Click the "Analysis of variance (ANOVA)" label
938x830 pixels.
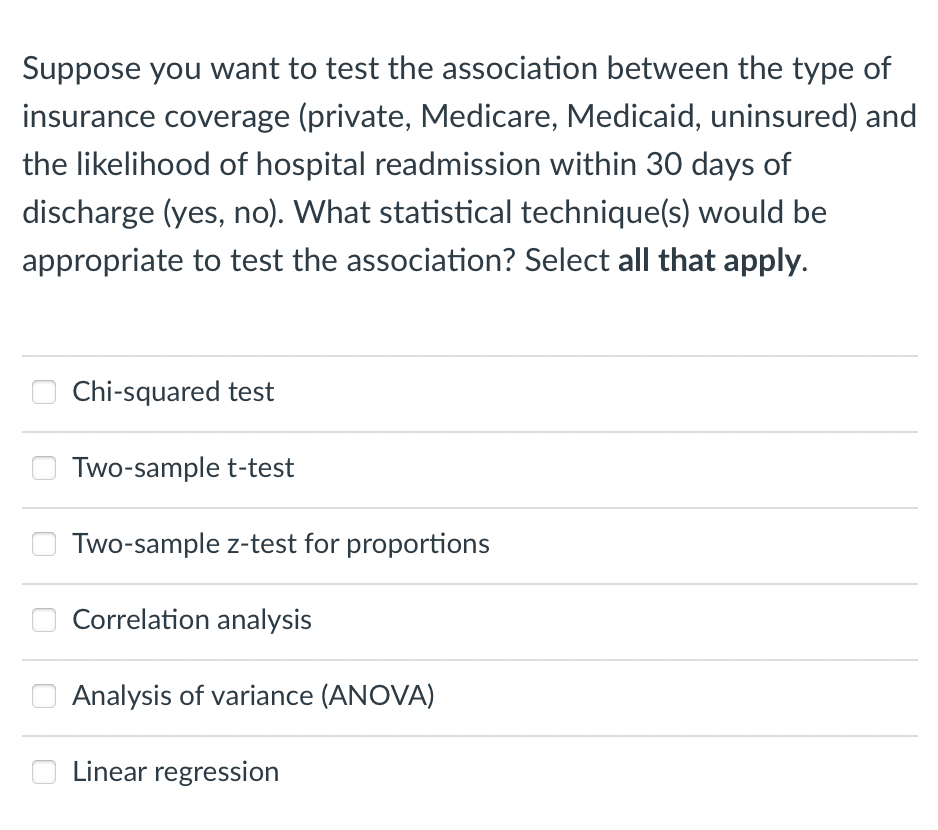(x=253, y=696)
